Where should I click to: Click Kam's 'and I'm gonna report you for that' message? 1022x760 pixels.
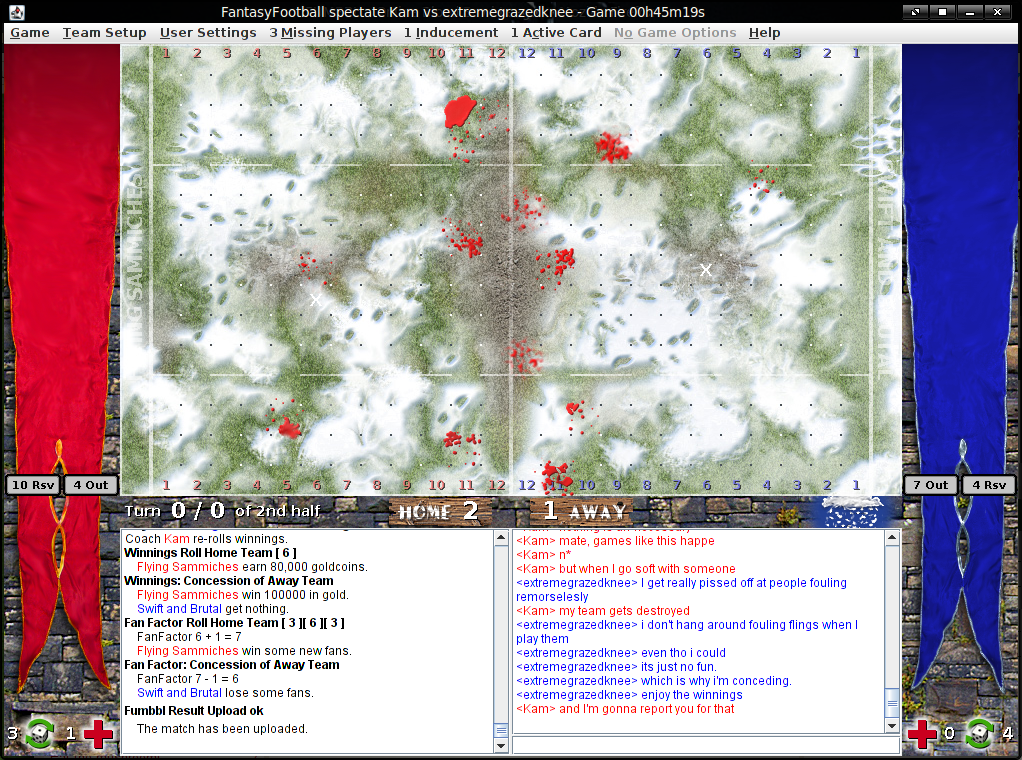(625, 709)
